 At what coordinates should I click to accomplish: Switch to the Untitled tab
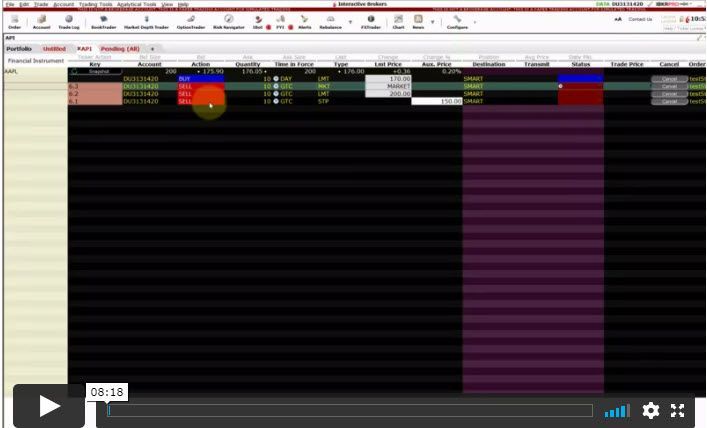coord(54,49)
